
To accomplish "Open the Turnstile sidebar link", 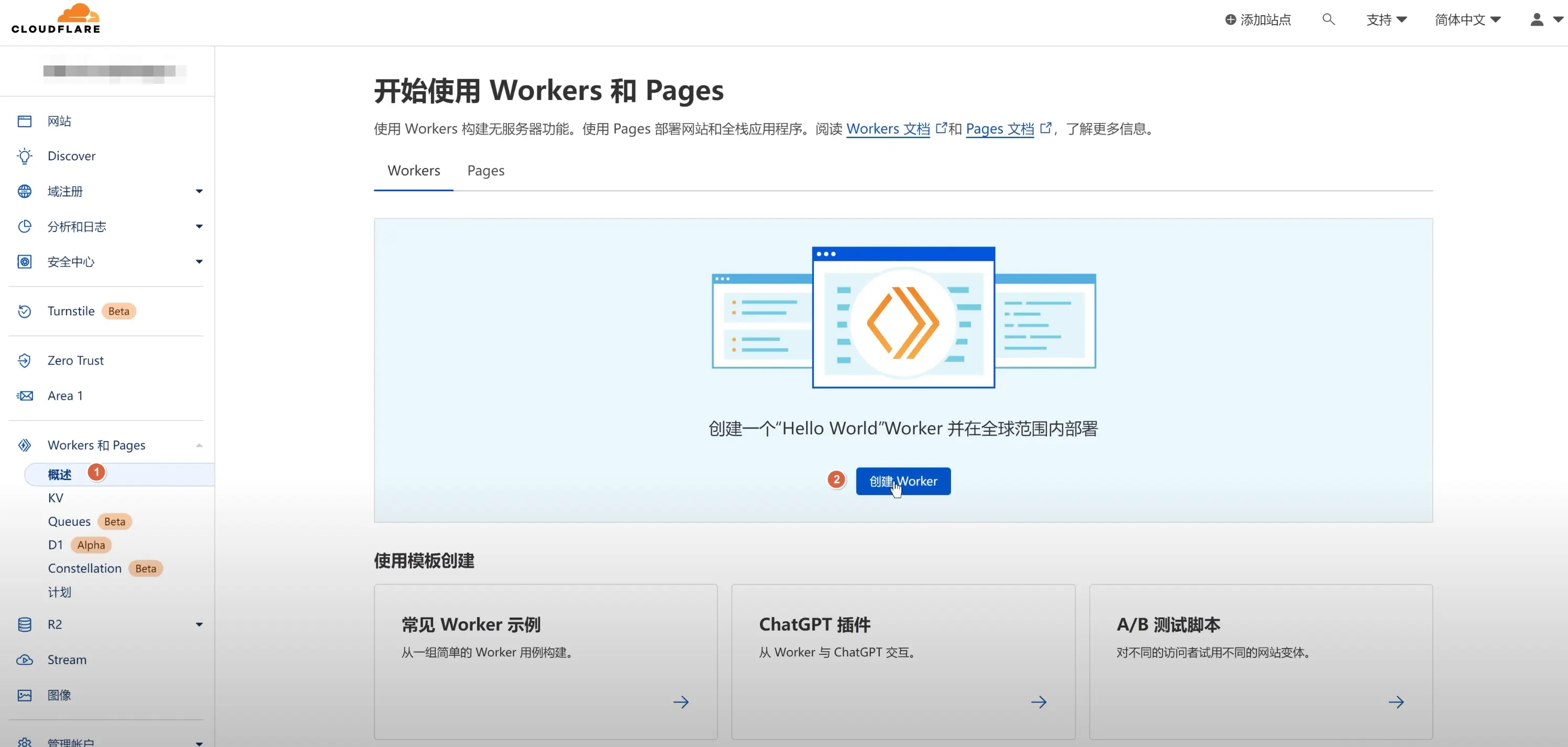I will [x=71, y=311].
